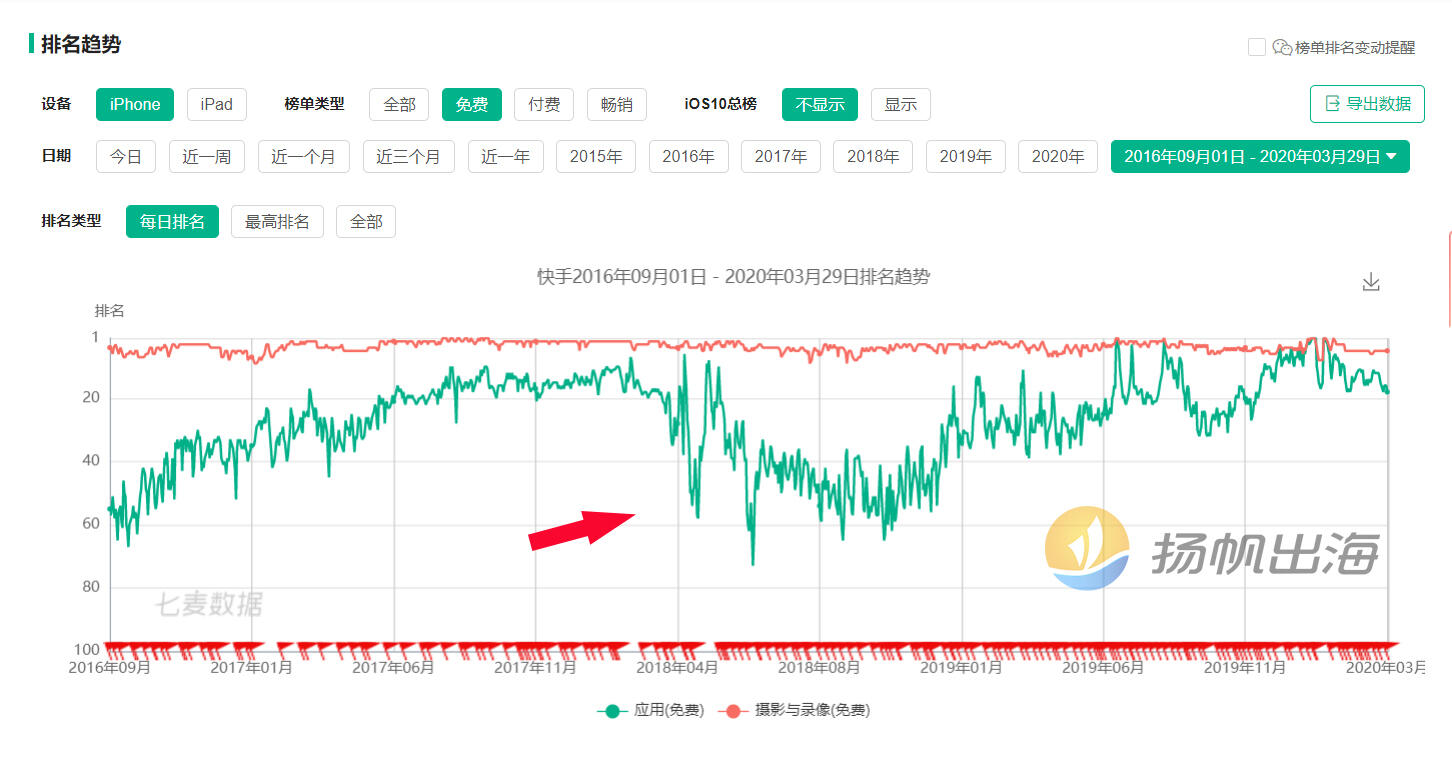
Task: Click the 导出数据 export button
Action: pos(1367,104)
